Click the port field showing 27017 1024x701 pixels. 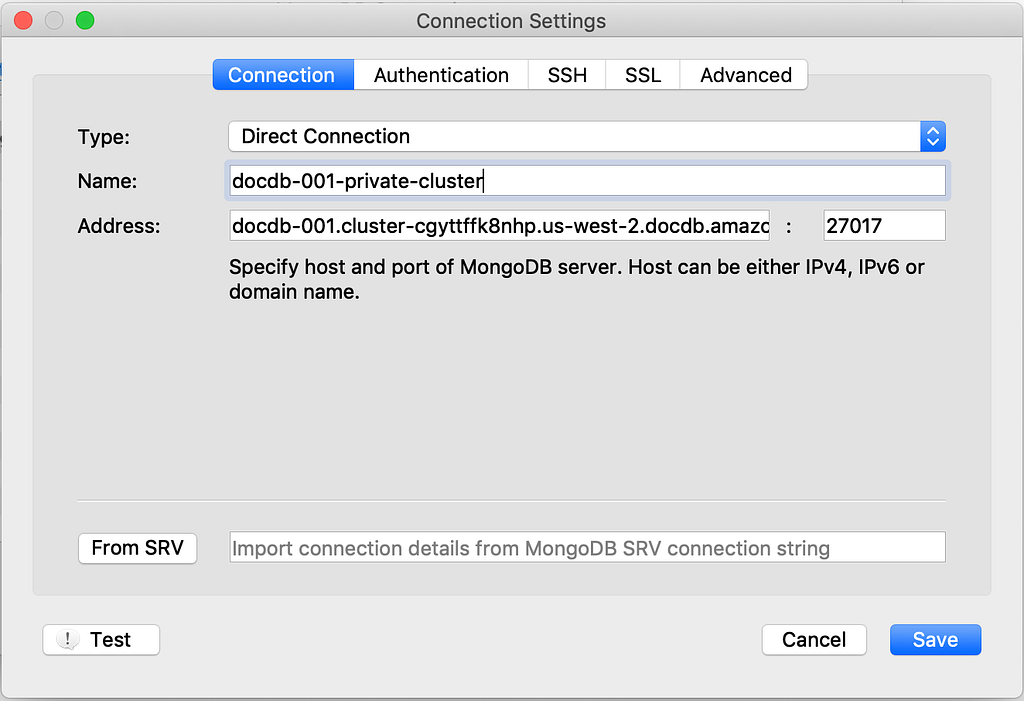point(884,225)
